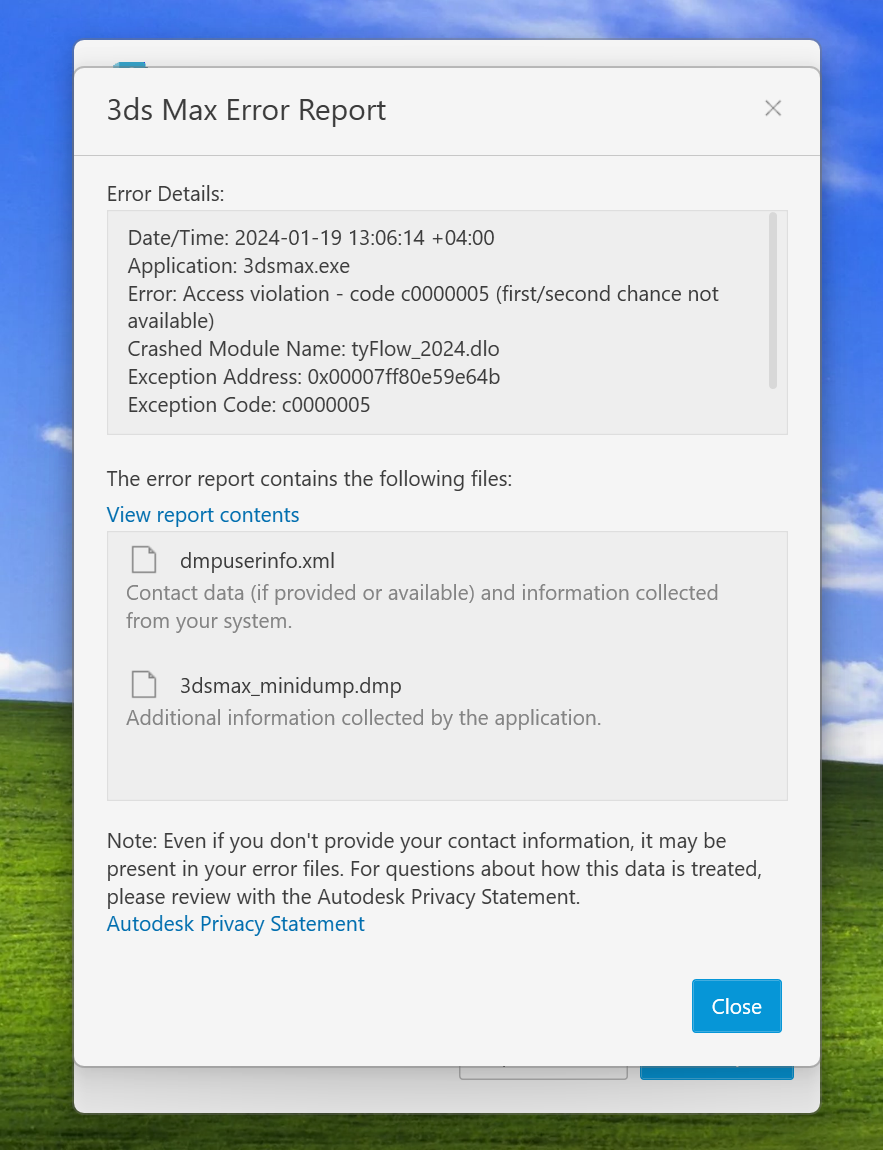Click the 'Additional information collected' description text
The width and height of the screenshot is (883, 1150).
click(363, 718)
